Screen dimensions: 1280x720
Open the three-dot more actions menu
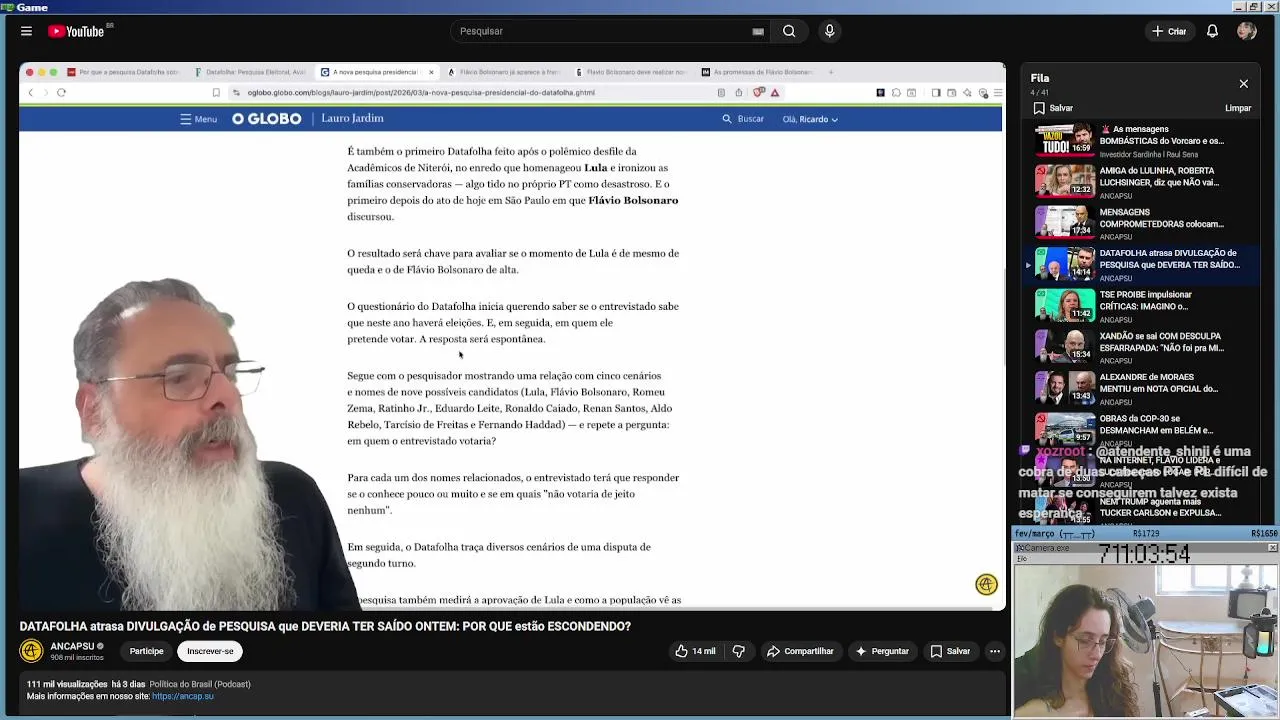pyautogui.click(x=995, y=651)
